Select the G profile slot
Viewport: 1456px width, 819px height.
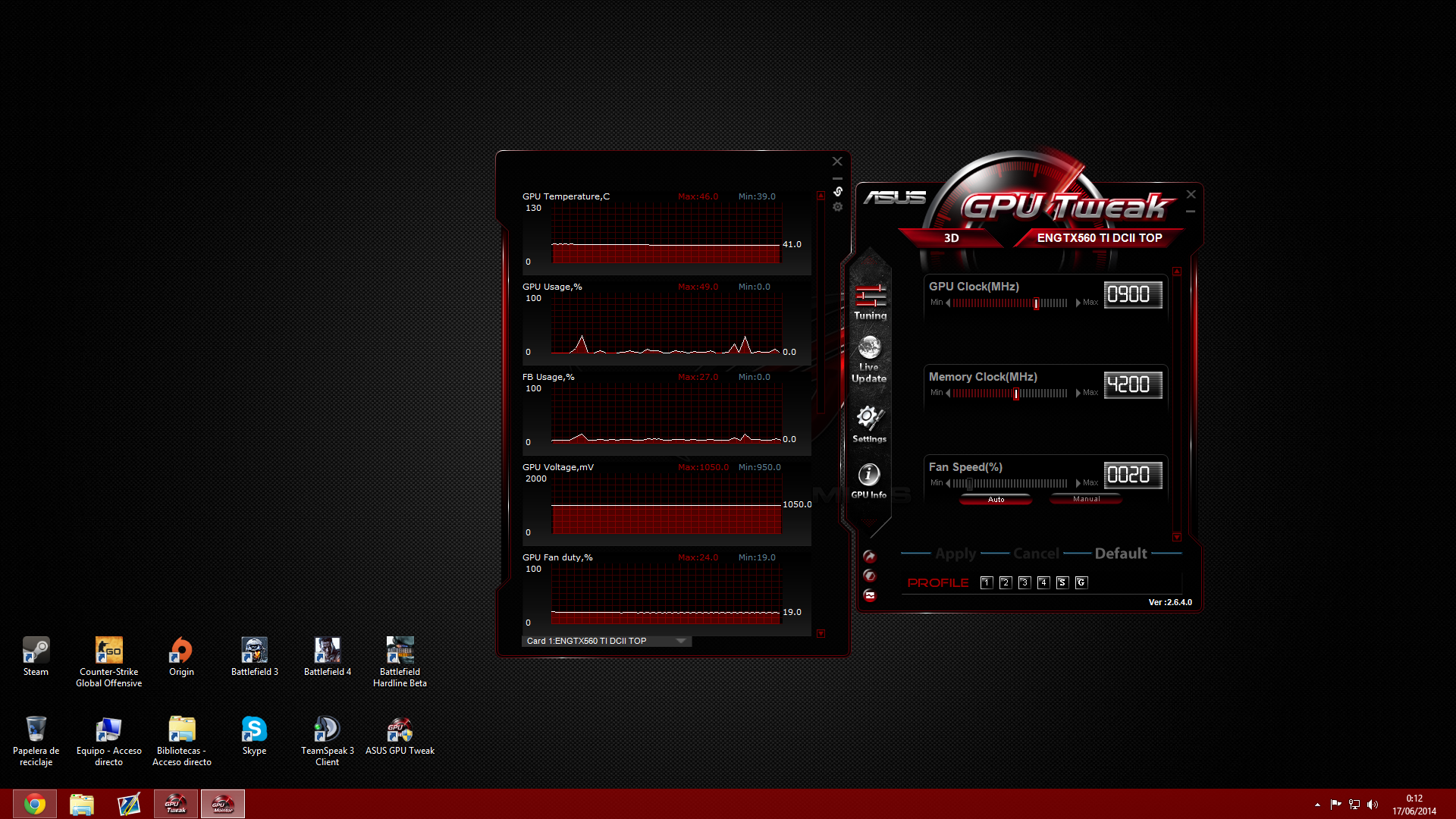tap(1081, 582)
